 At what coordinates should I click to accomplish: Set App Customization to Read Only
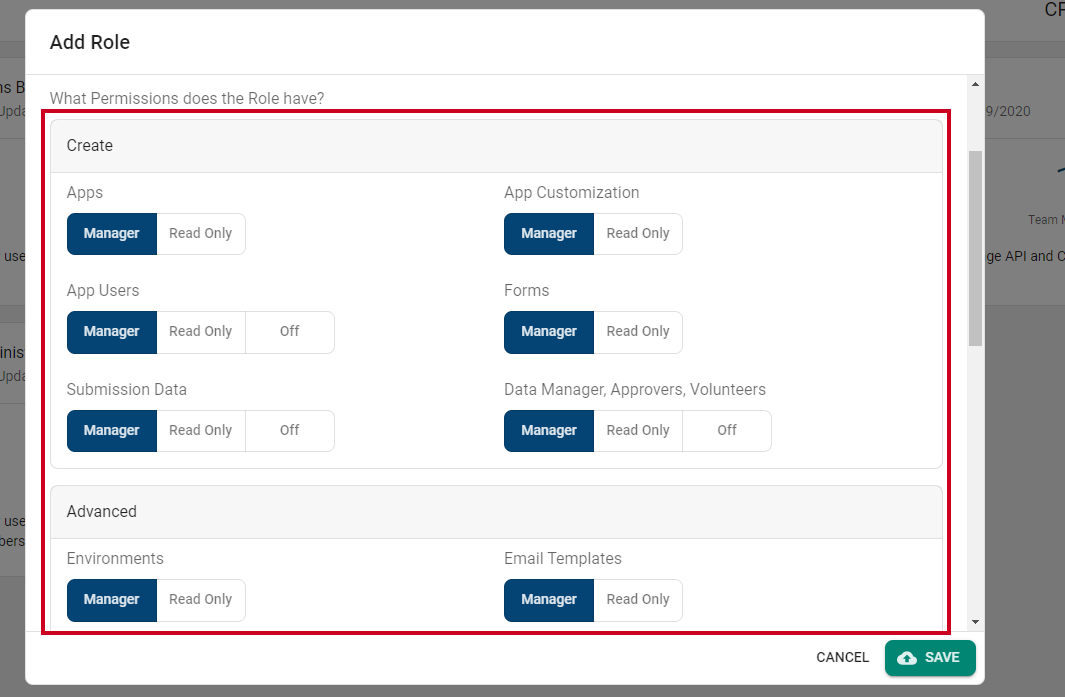tap(638, 234)
